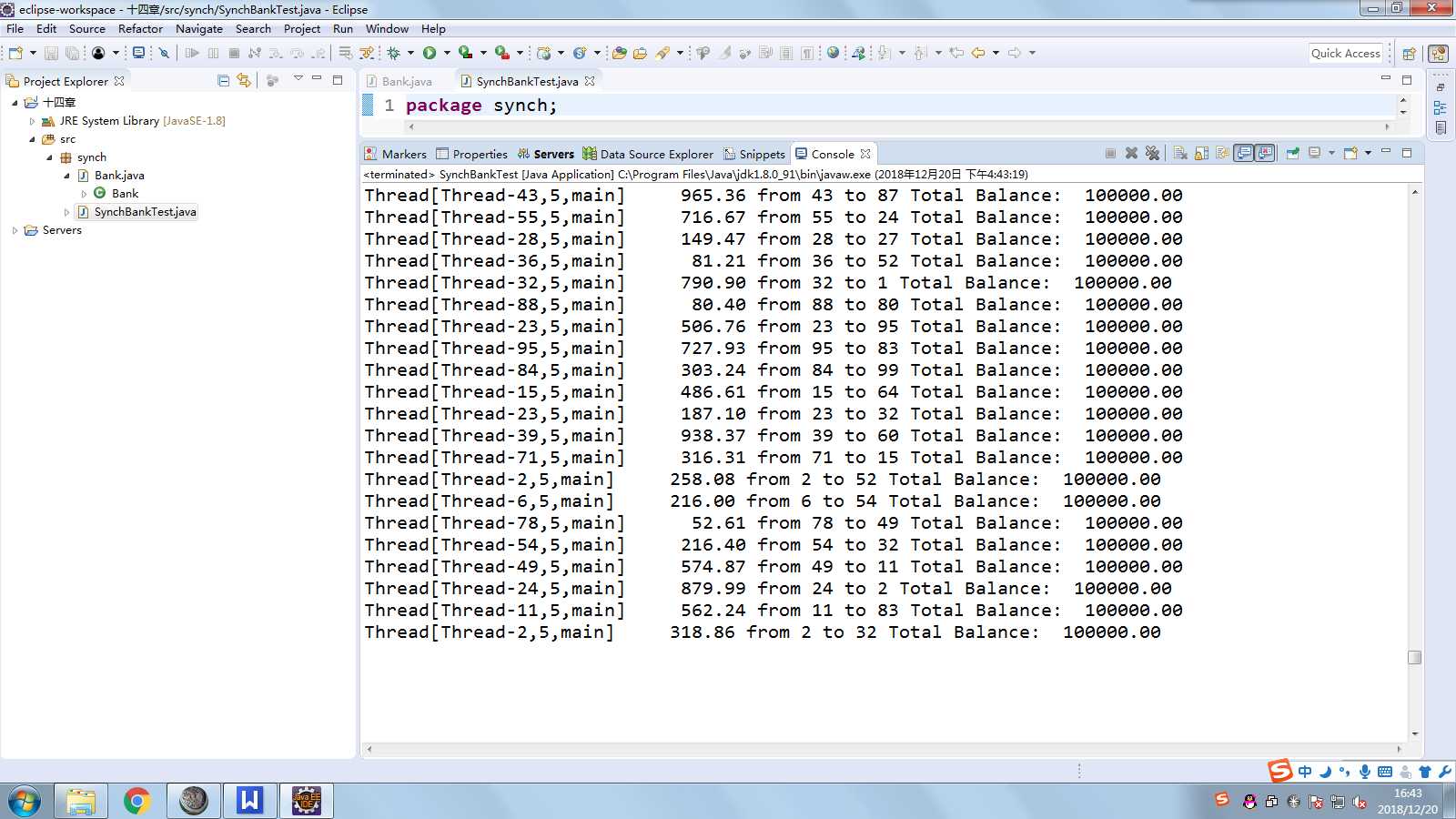Screen dimensions: 1456x819
Task: Click the New file toolbar icon
Action: (15, 53)
